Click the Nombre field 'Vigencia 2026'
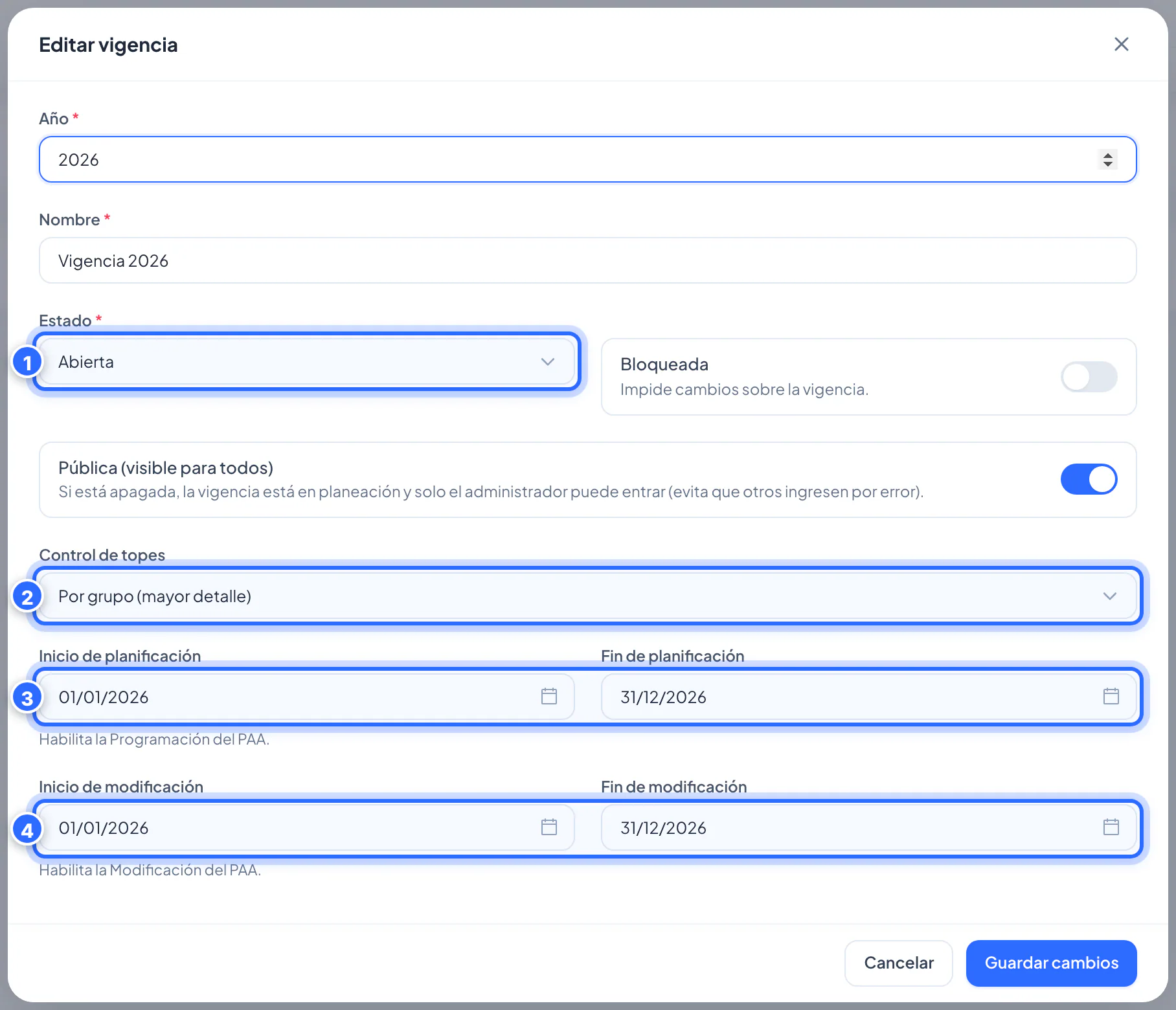The width and height of the screenshot is (1176, 1010). (x=587, y=260)
